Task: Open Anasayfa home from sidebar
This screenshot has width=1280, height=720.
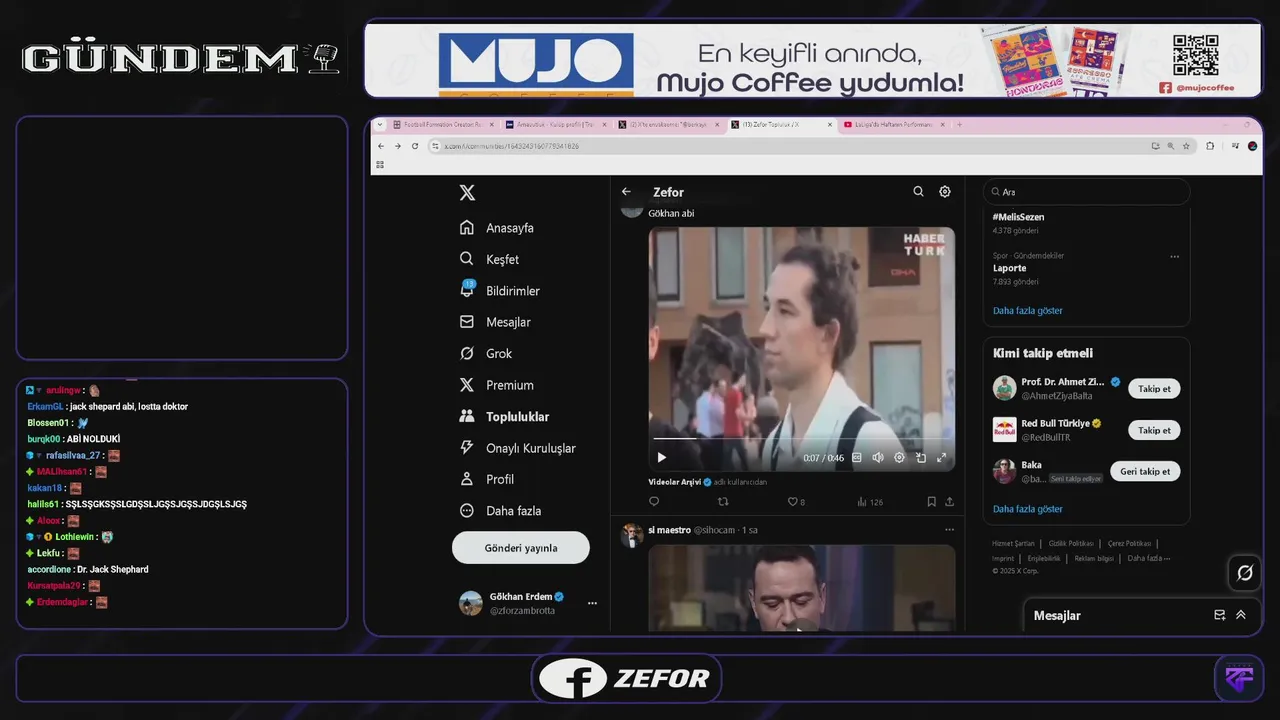Action: [x=497, y=228]
